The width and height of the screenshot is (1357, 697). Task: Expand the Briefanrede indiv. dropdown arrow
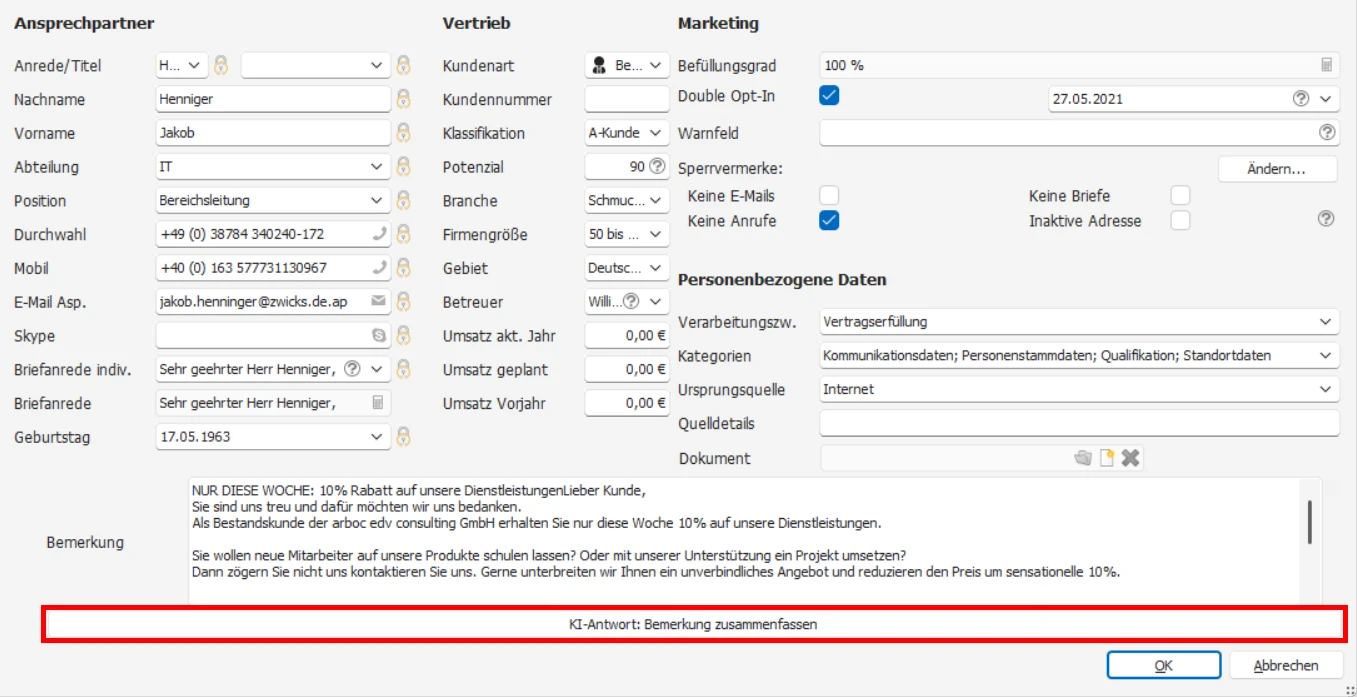pyautogui.click(x=377, y=369)
